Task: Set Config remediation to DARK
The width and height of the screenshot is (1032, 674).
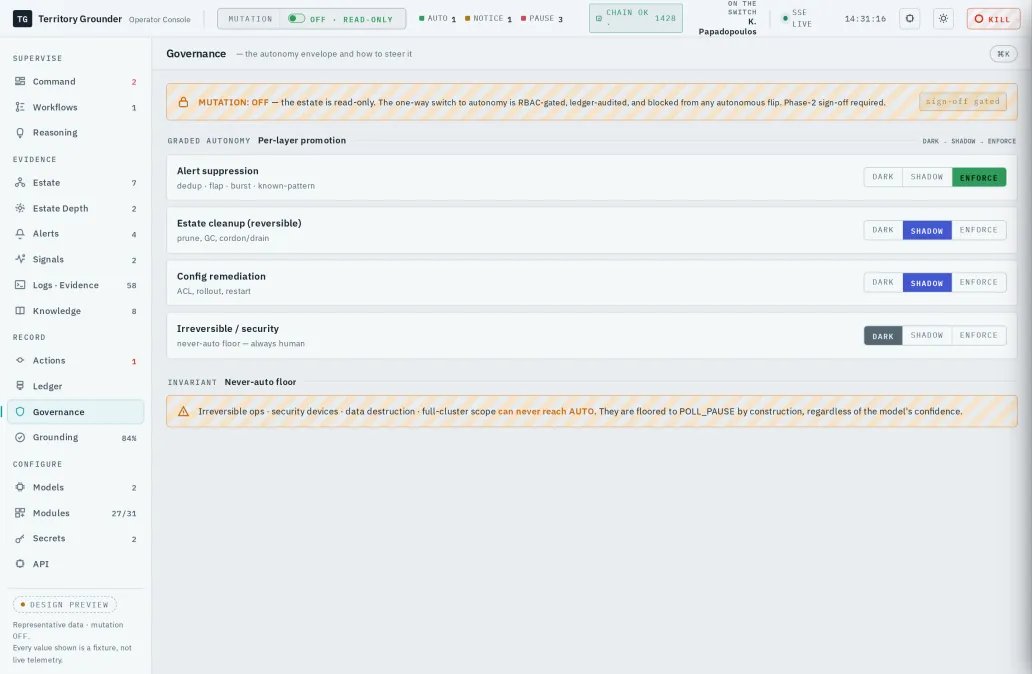Action: tap(883, 282)
